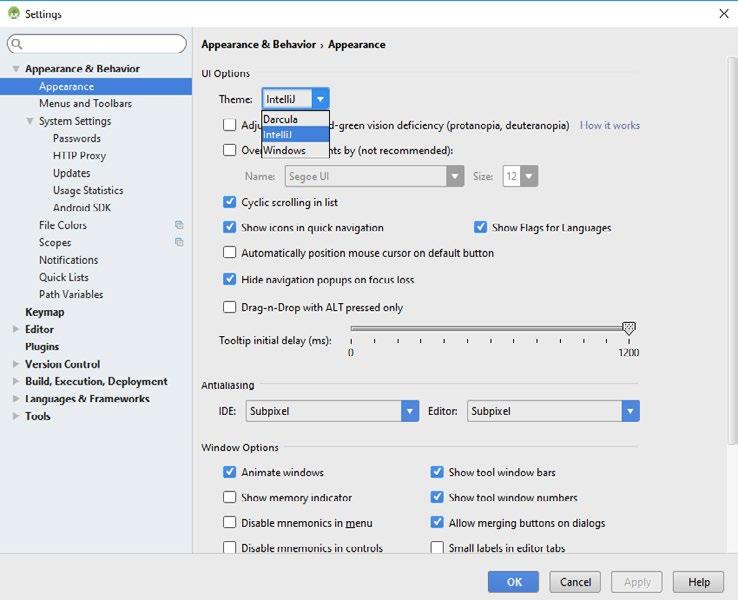Click the vertical scrollbar of settings panel
738x600 pixels.
coord(732,249)
